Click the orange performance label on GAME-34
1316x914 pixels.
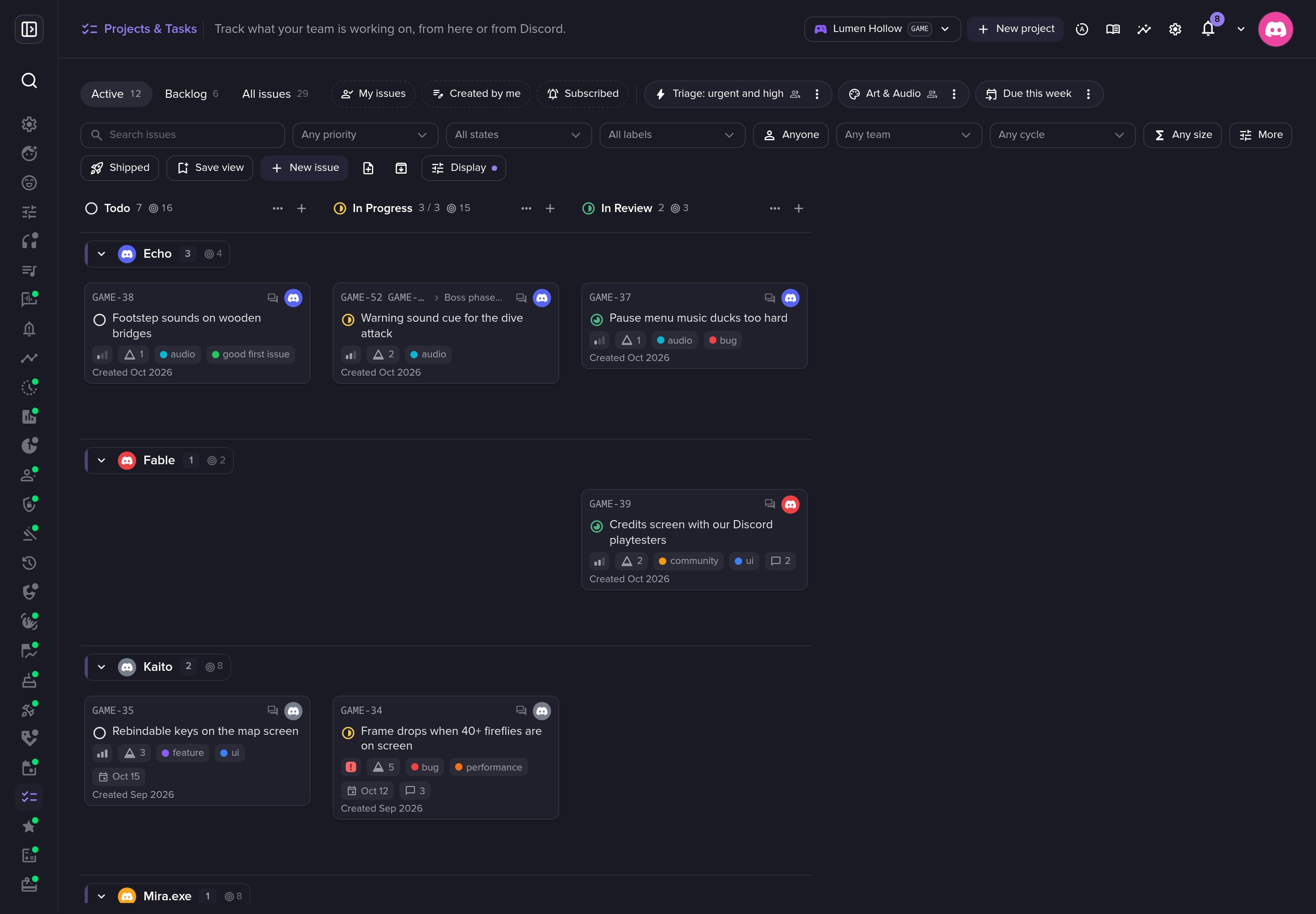[488, 767]
